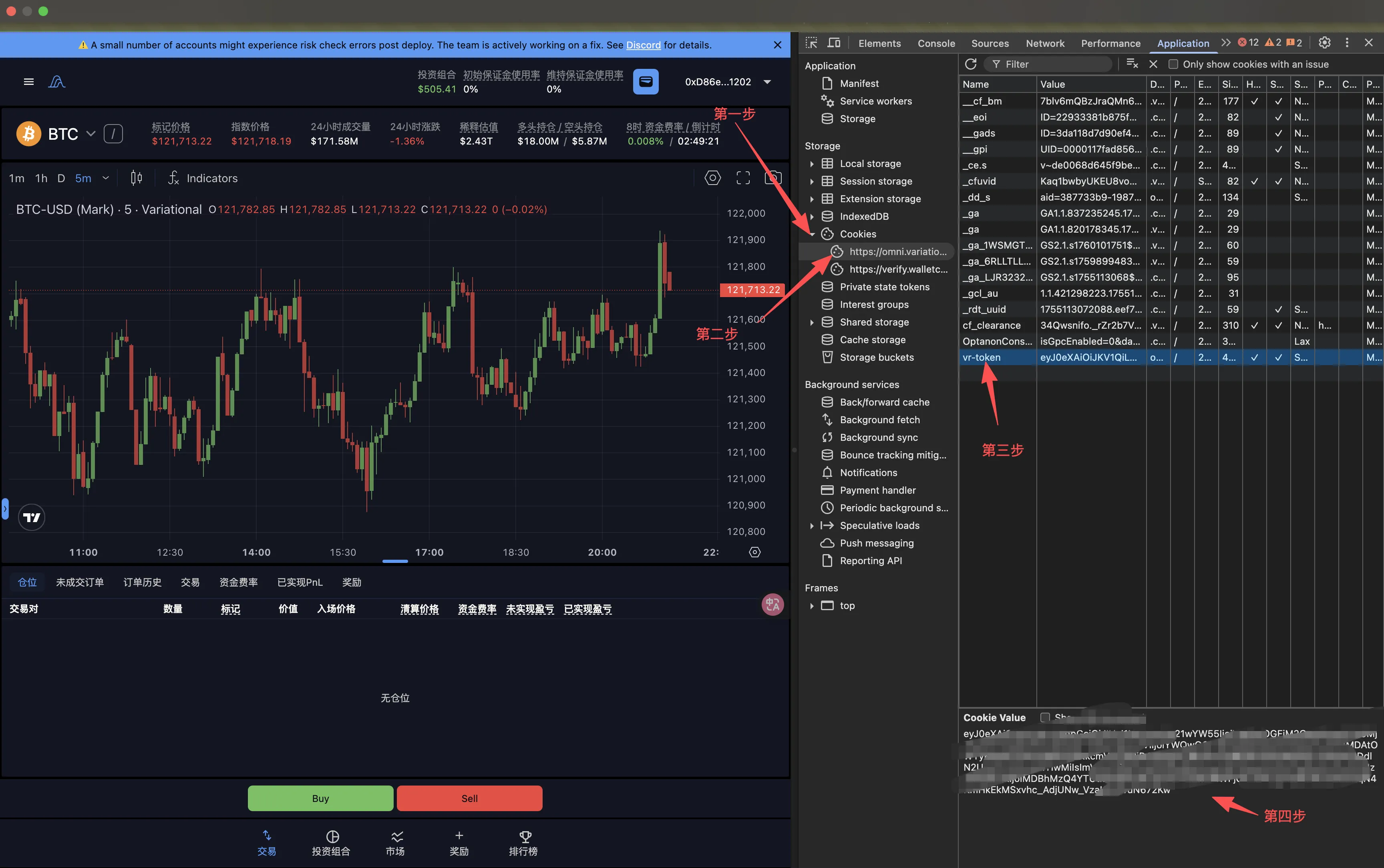This screenshot has width=1384, height=868.
Task: Check the show URL-decoded checkbox beside Cookie Value
Action: tap(1045, 717)
